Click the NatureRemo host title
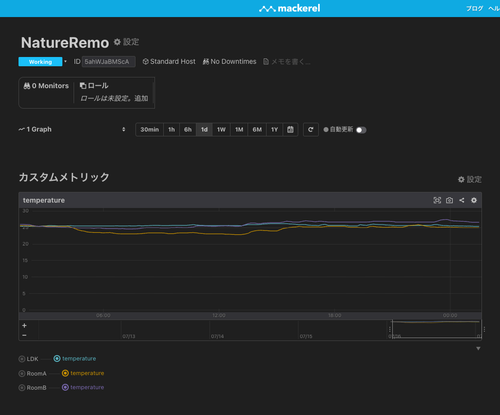Image resolution: width=500 pixels, height=415 pixels. [x=65, y=43]
